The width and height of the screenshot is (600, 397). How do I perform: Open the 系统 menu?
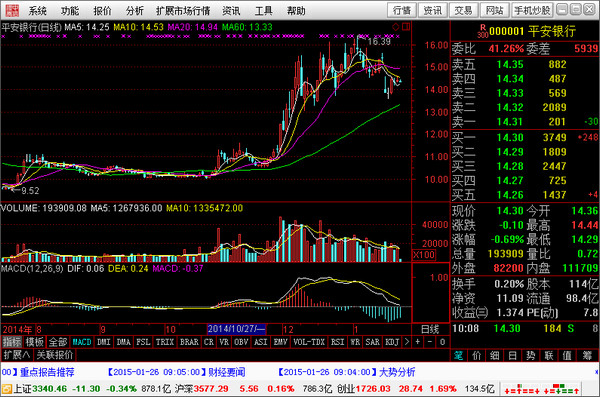click(38, 11)
